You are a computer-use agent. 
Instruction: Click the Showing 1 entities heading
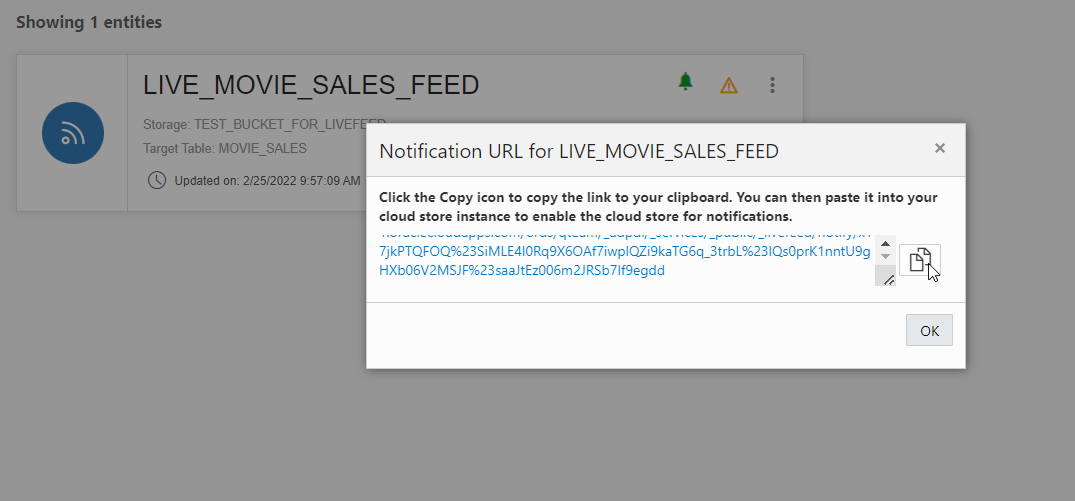pyautogui.click(x=89, y=22)
